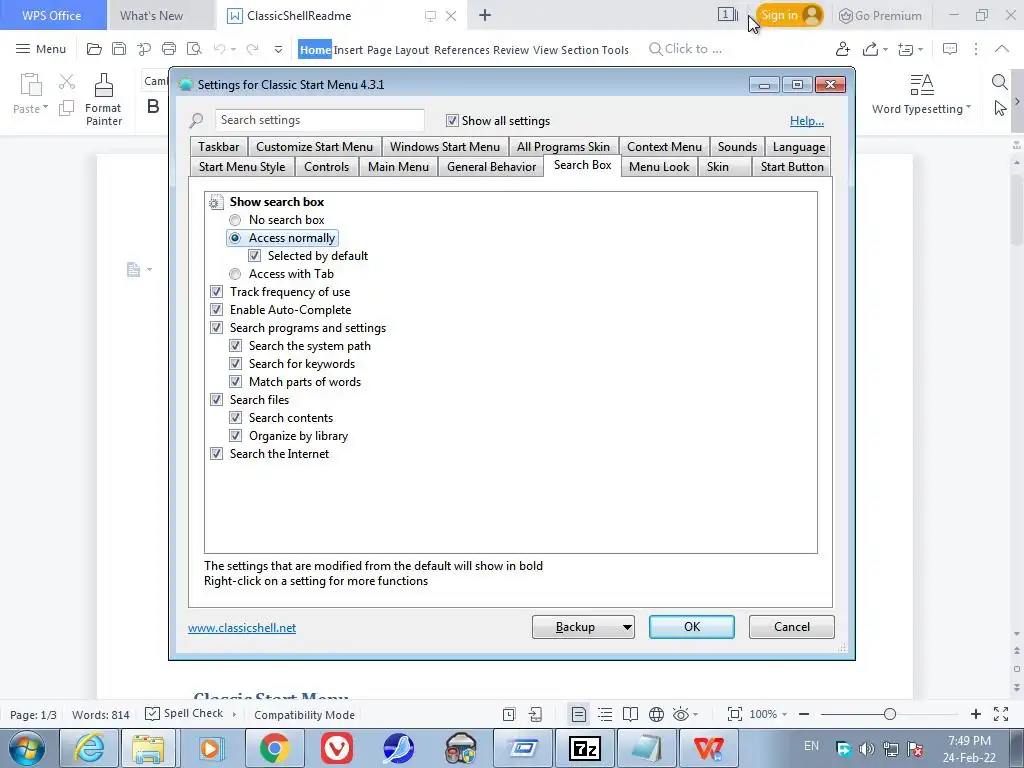Screen dimensions: 1024x768
Task: Select the Format Painter brush
Action: 104,86
